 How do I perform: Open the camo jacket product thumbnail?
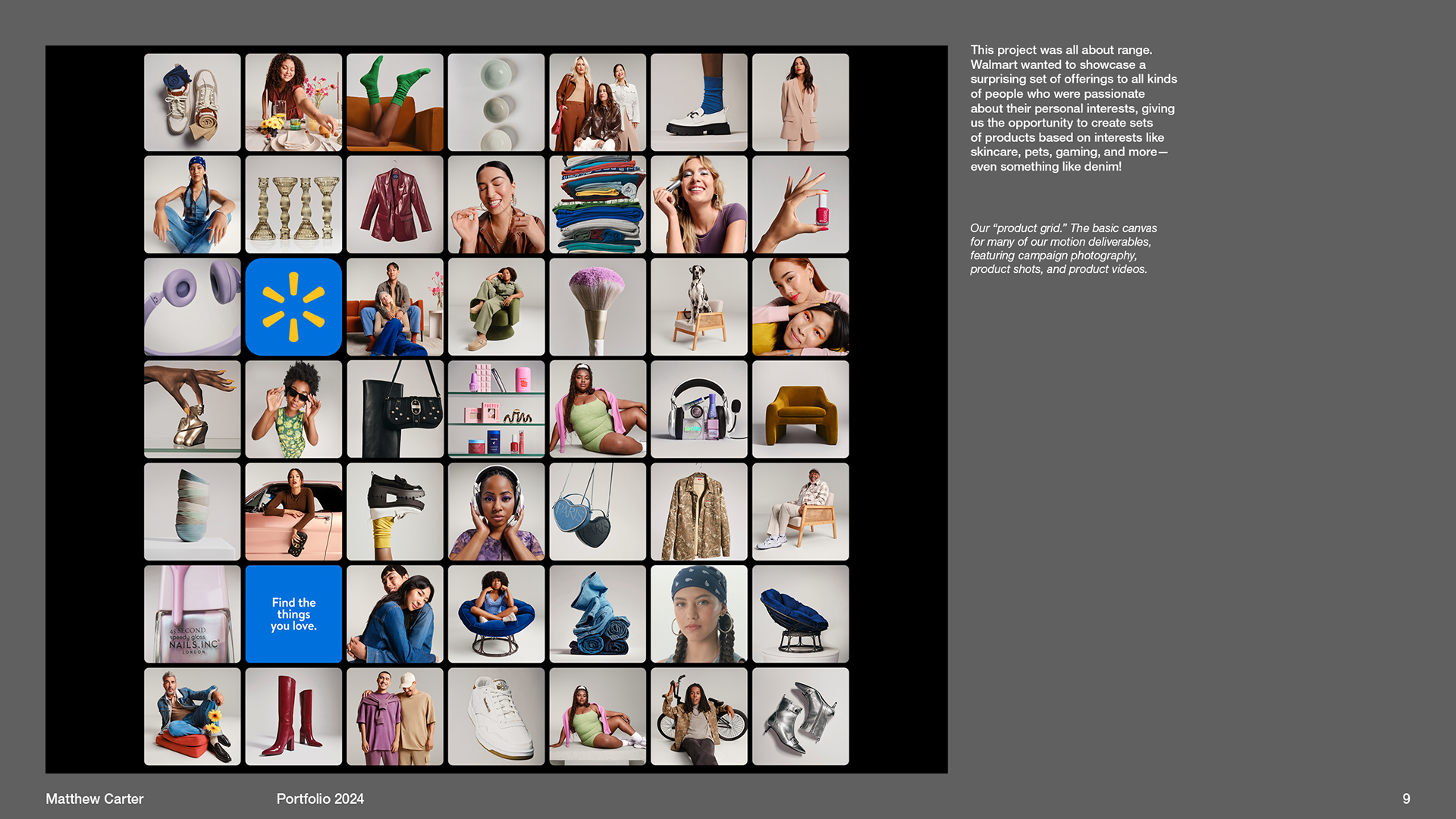click(x=698, y=511)
